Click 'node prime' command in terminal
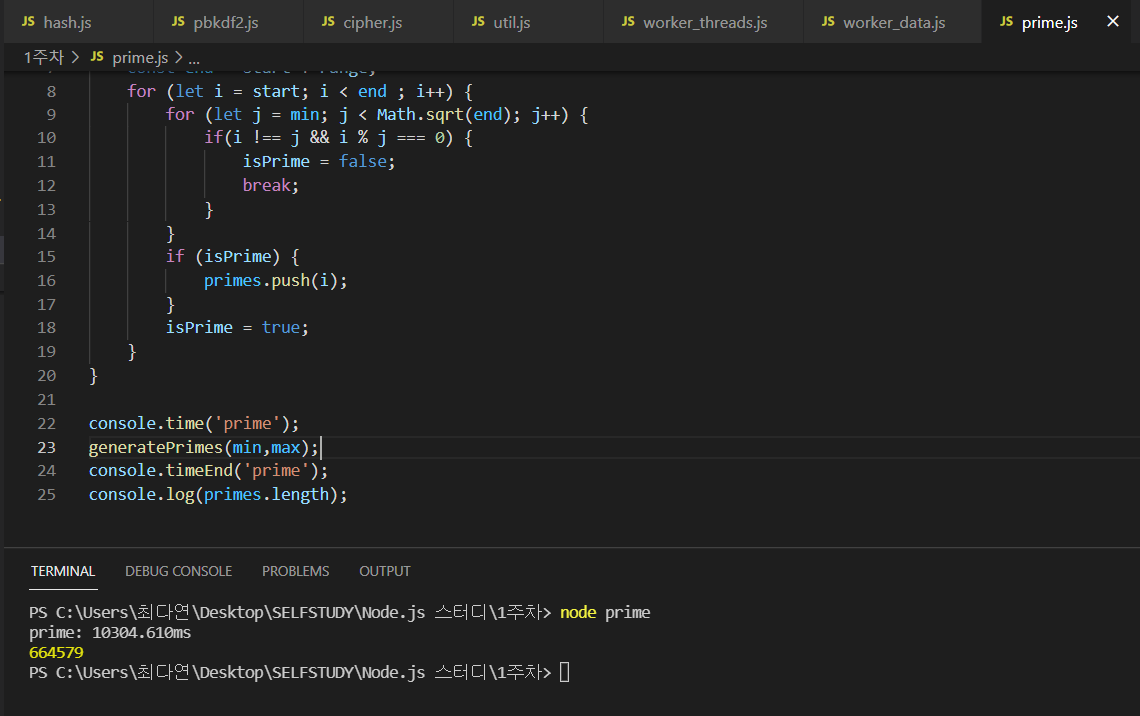 [605, 613]
